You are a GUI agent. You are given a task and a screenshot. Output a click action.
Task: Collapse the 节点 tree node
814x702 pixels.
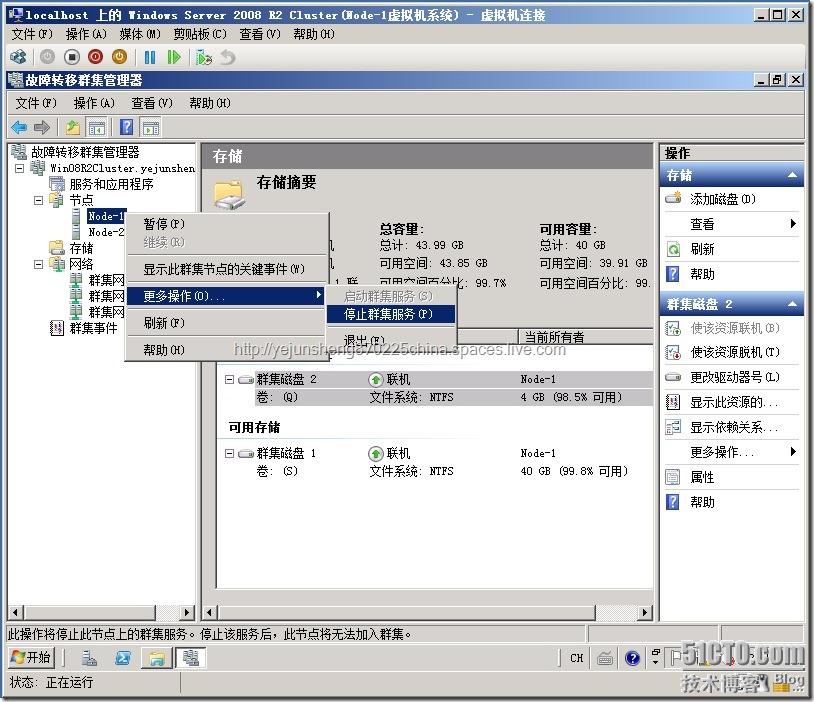coord(38,200)
